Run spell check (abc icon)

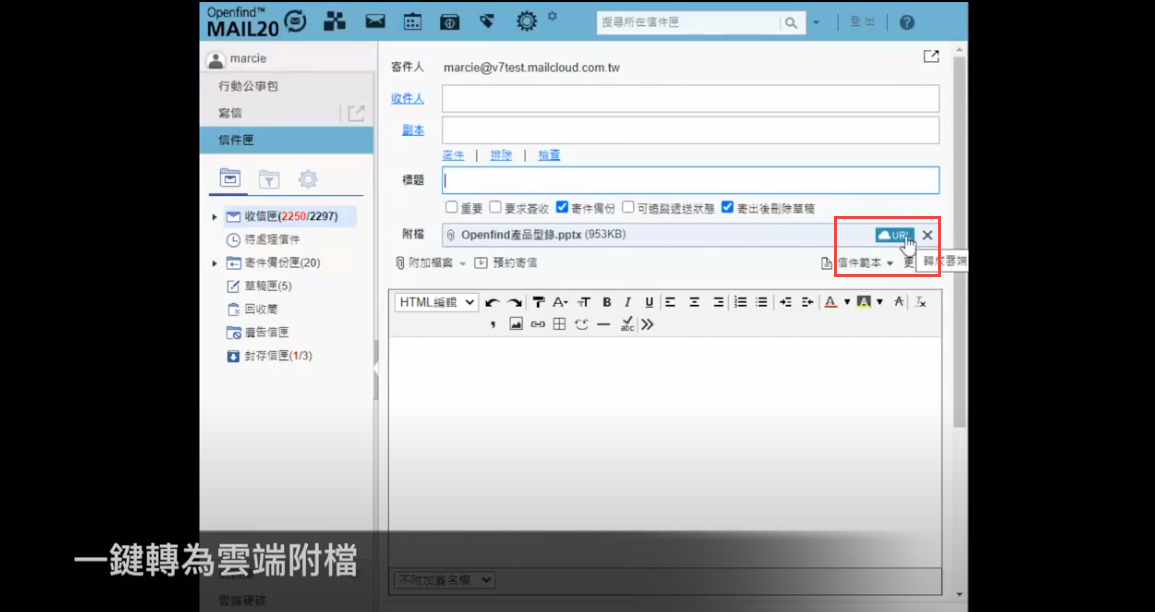(627, 324)
